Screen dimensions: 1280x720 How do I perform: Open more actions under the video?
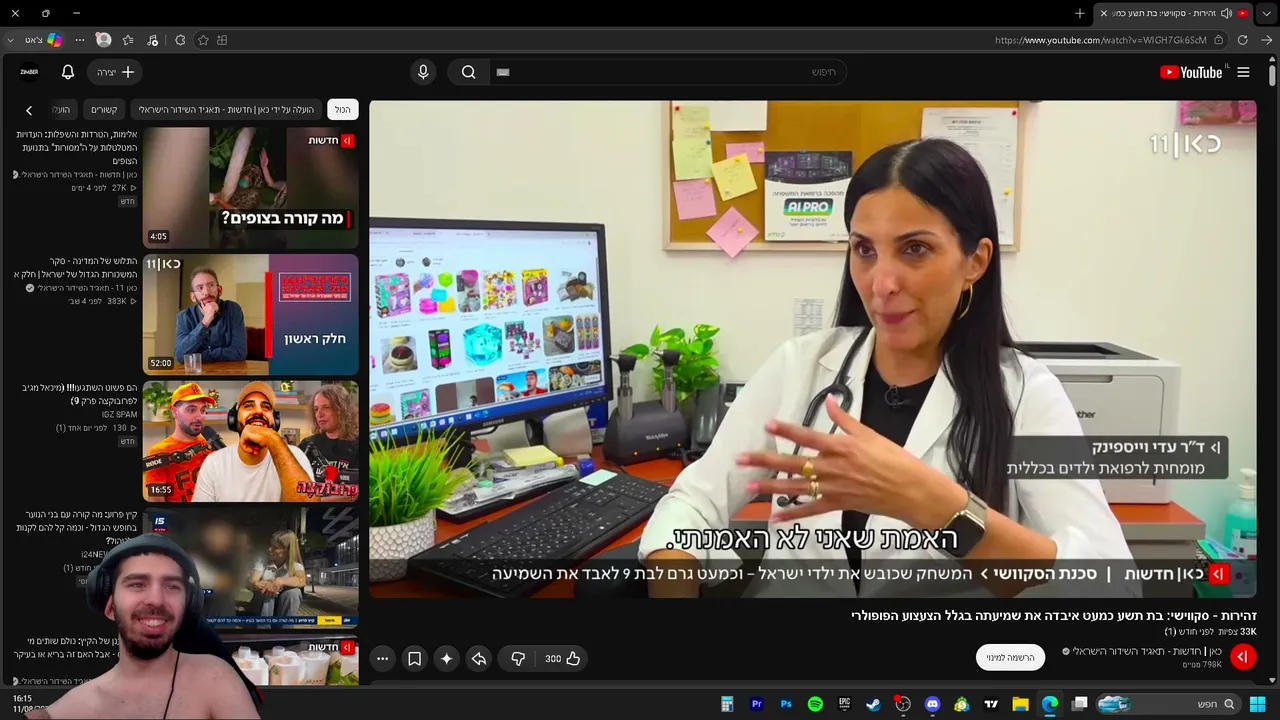pos(382,658)
